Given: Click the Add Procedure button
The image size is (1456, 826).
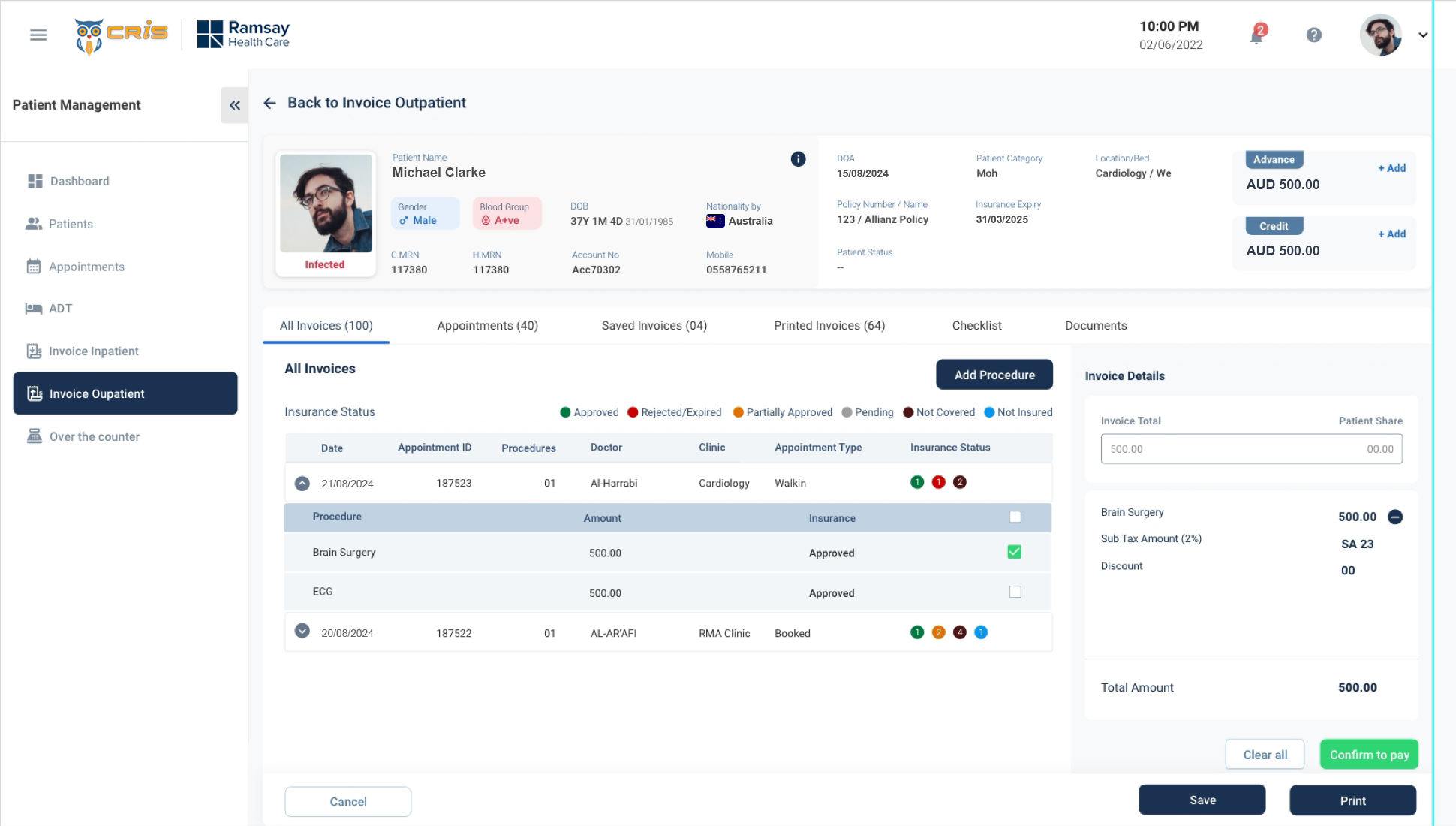Looking at the screenshot, I should pos(994,375).
